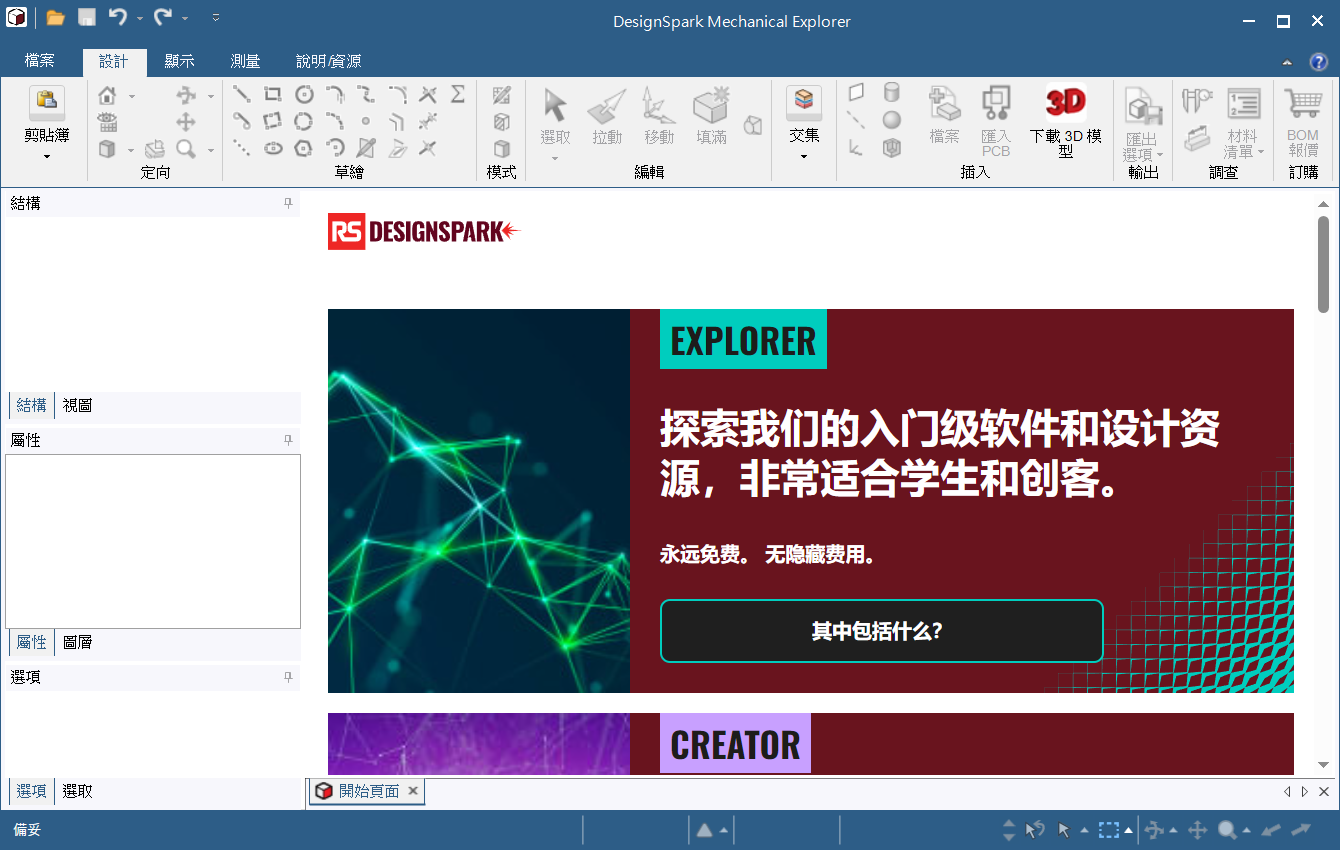Switch to Section mode icon

click(x=502, y=122)
